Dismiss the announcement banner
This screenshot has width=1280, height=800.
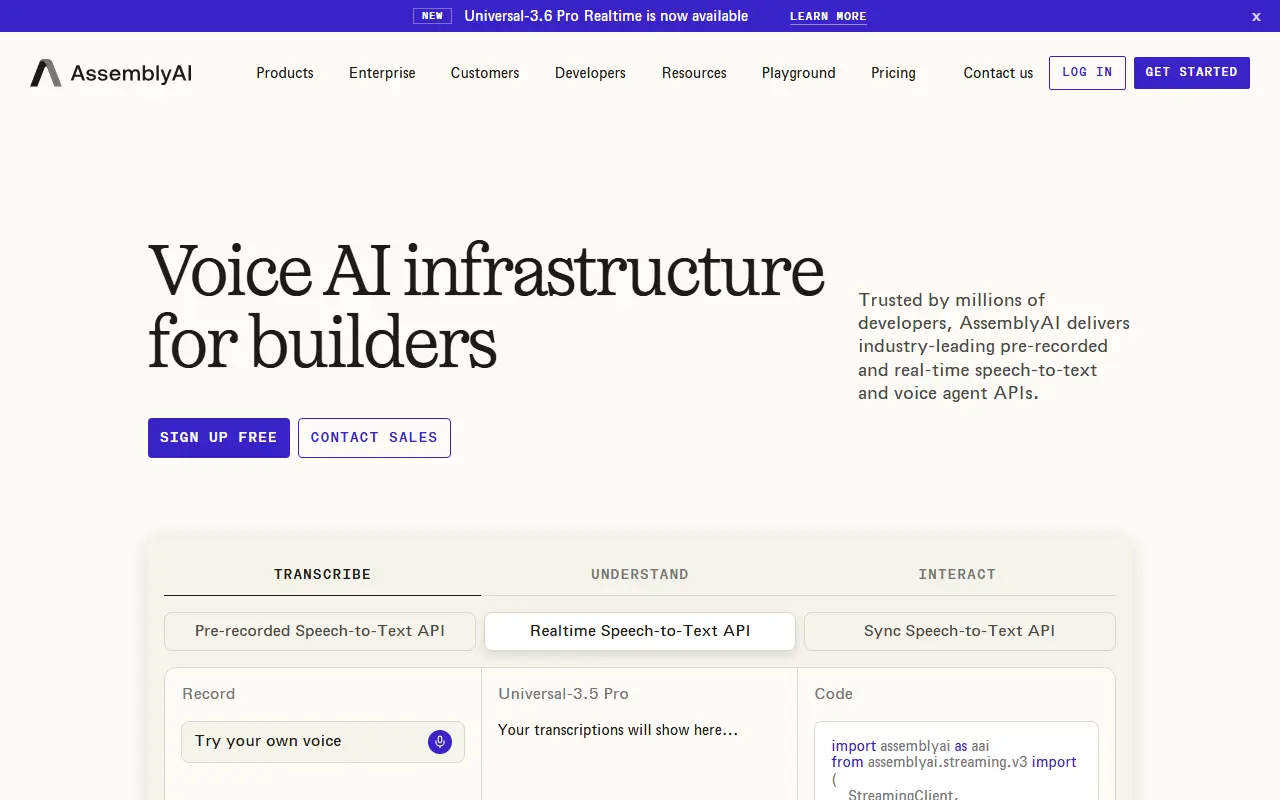click(1256, 16)
